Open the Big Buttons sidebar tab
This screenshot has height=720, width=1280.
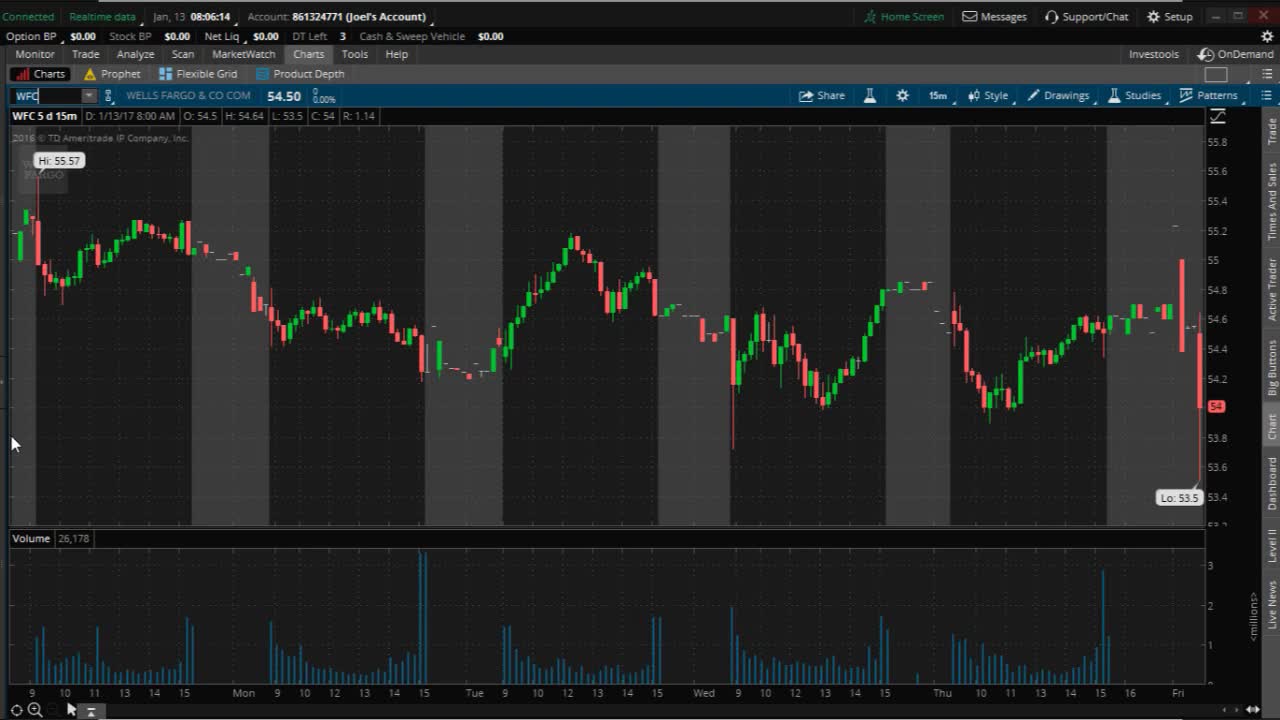click(1272, 367)
